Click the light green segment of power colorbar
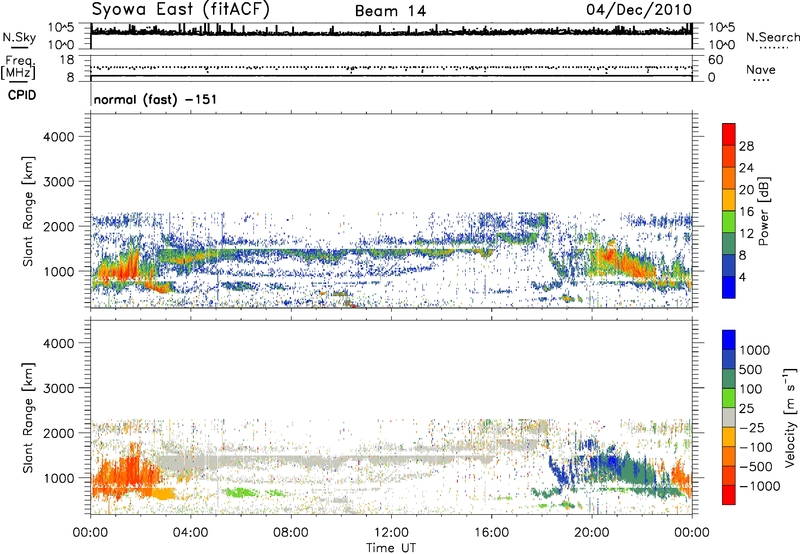800x554 pixels. (x=729, y=221)
